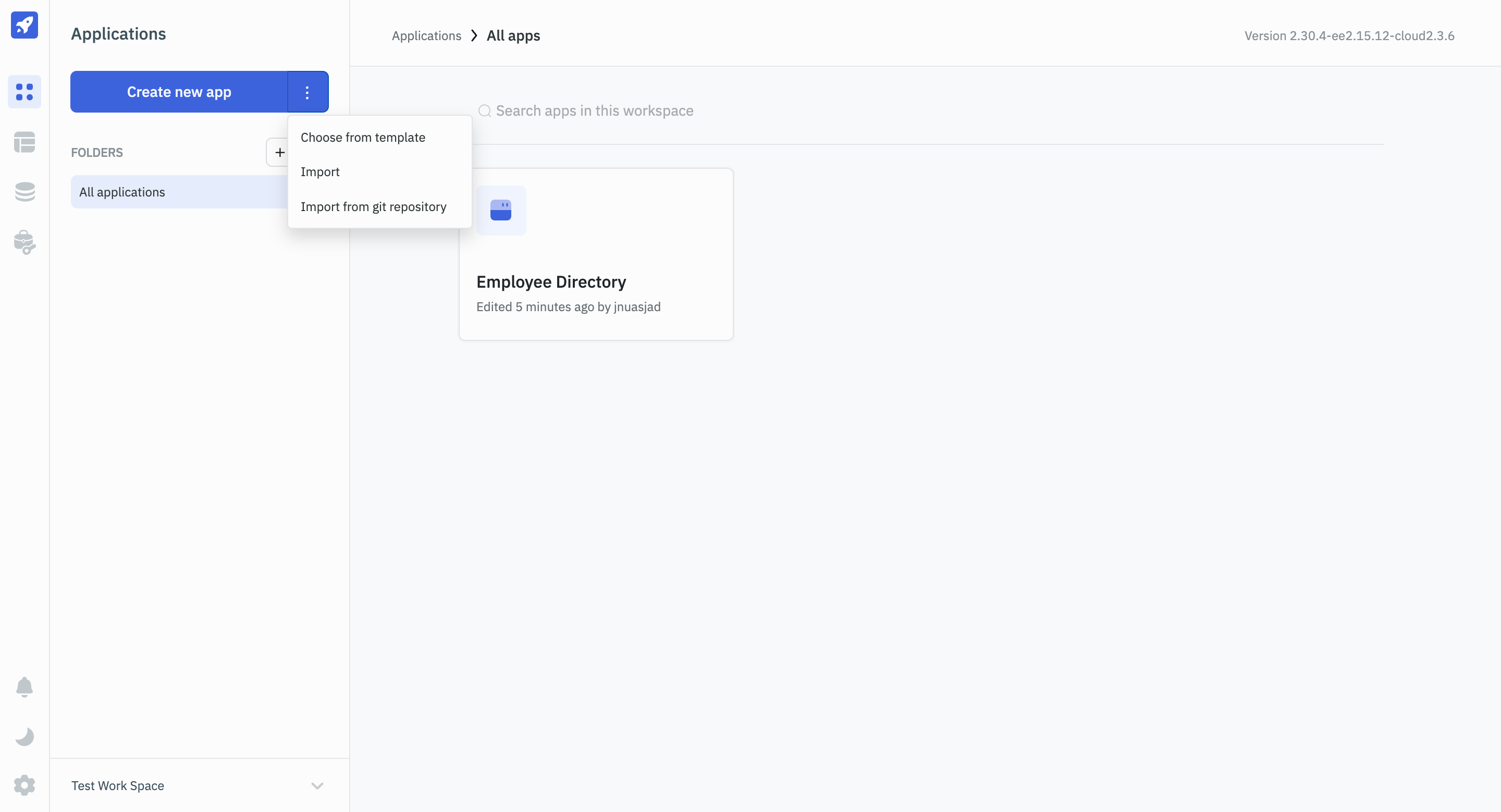
Task: Click the rocket/deploy icon in sidebar
Action: point(24,24)
